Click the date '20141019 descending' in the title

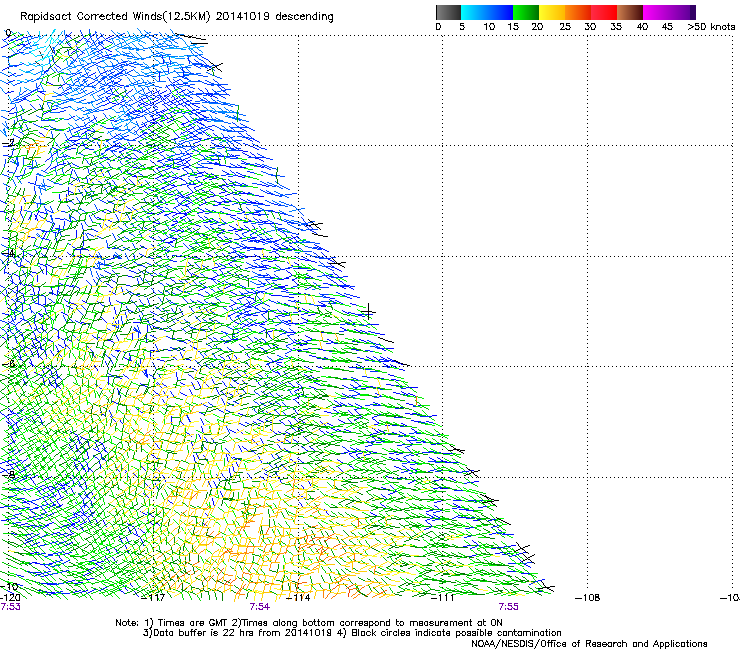tap(274, 16)
